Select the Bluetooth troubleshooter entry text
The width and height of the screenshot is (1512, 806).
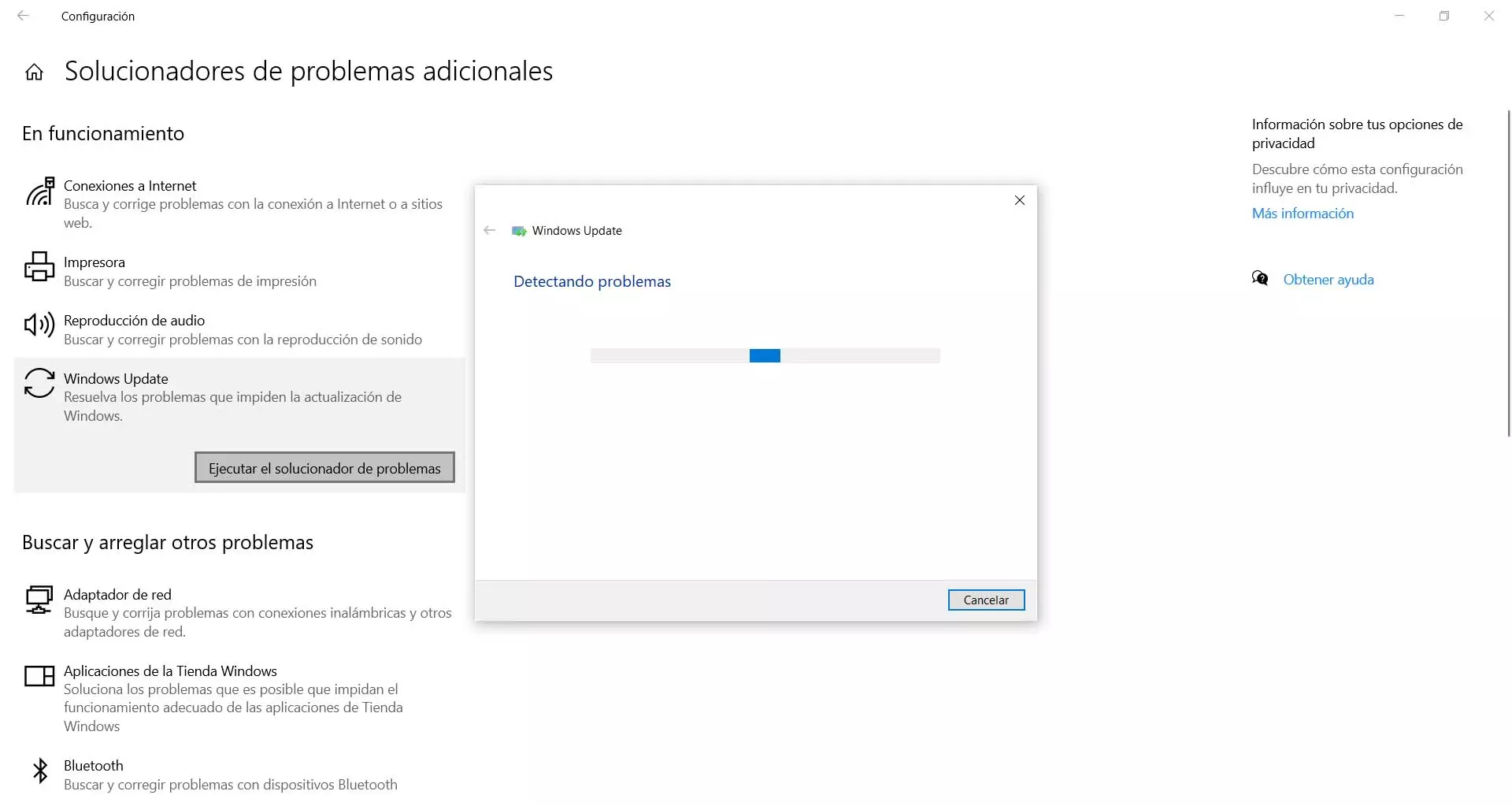94,766
